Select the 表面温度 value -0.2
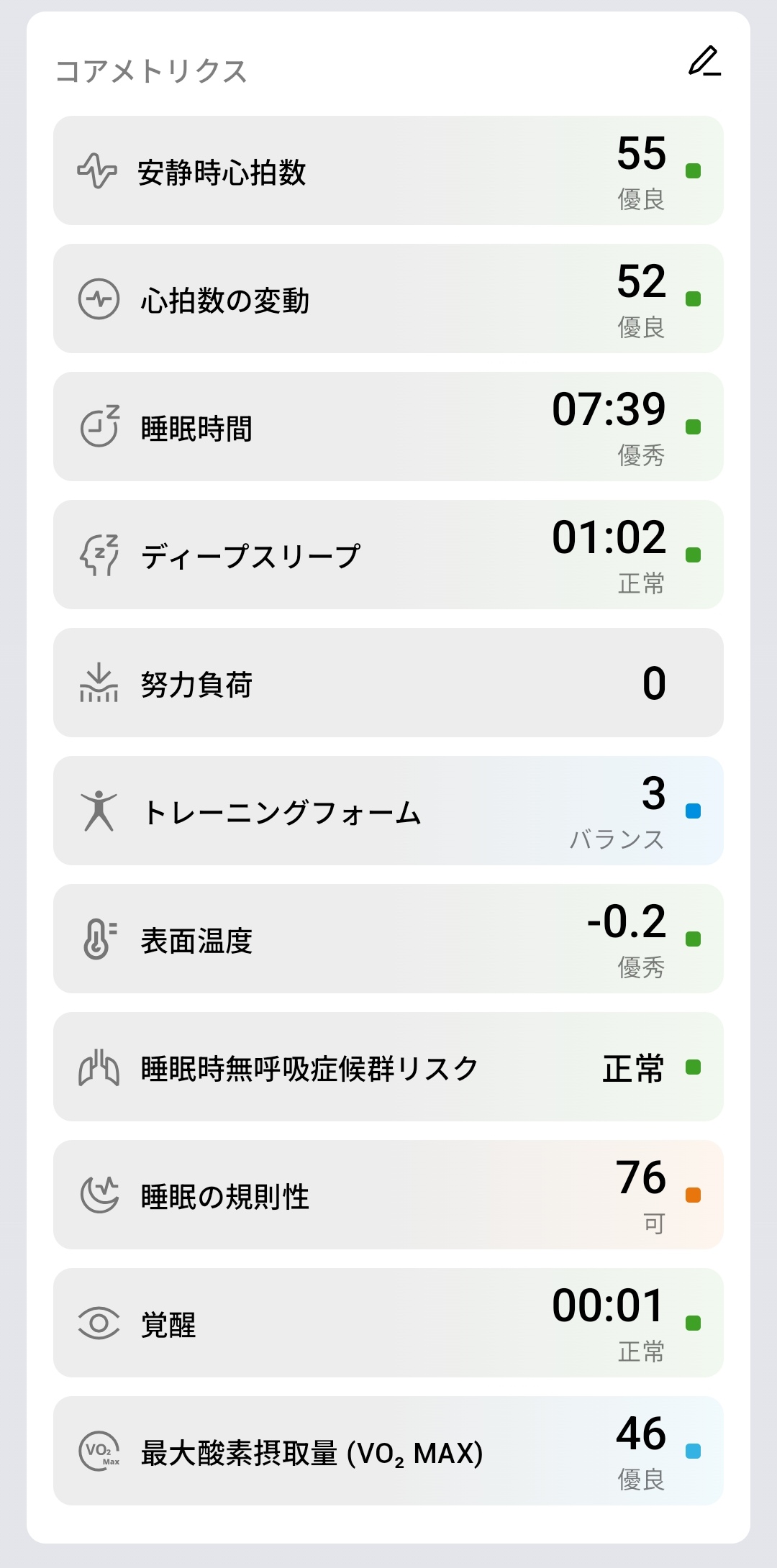Screen dimensions: 777x1568 pyautogui.click(x=627, y=921)
